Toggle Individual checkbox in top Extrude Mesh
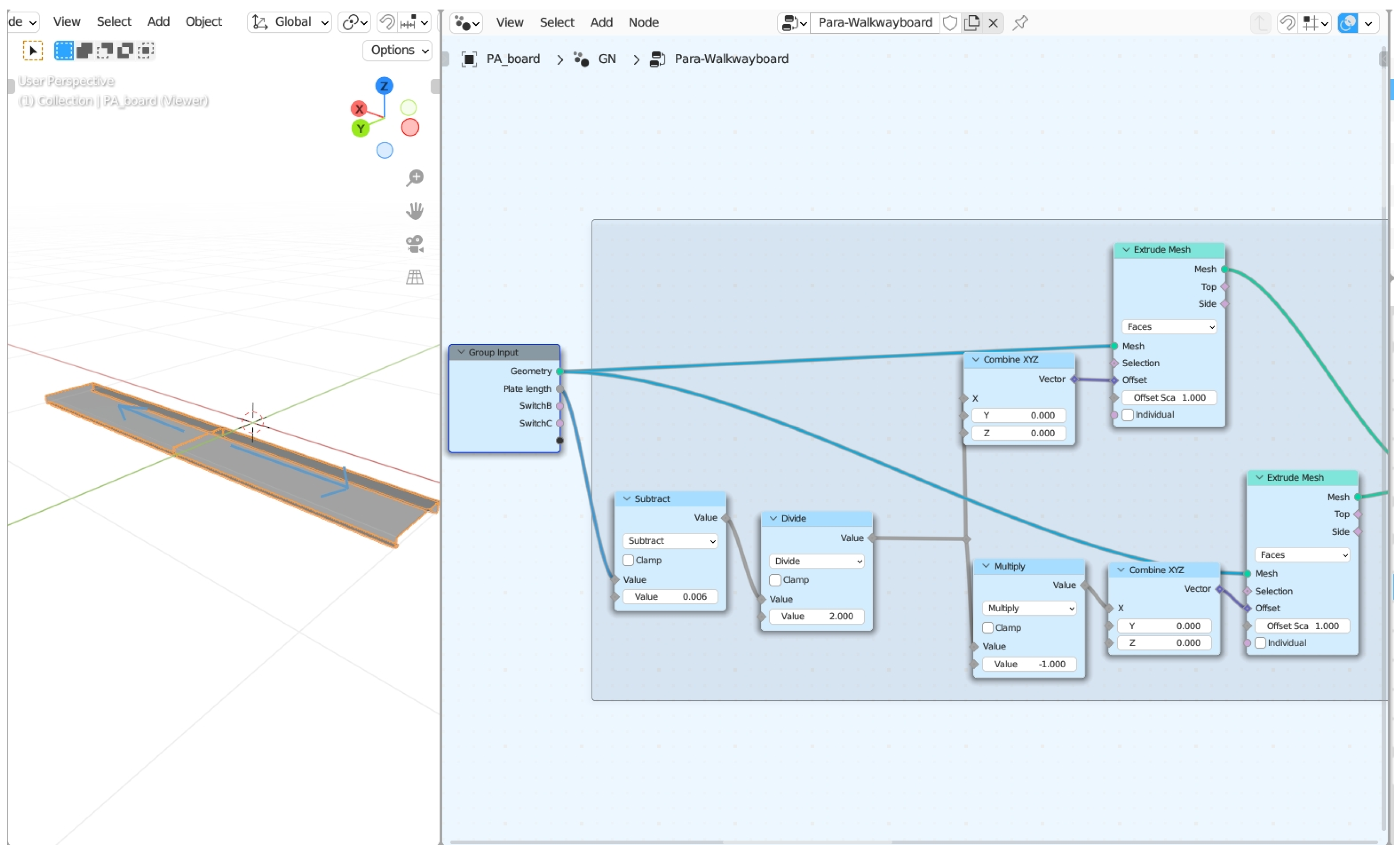1400x856 pixels. (x=1127, y=415)
